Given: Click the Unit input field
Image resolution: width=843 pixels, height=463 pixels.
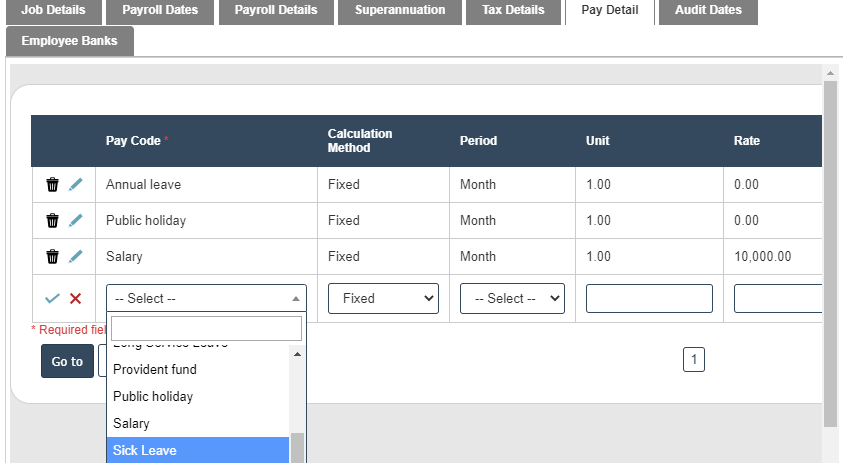Looking at the screenshot, I should (649, 298).
